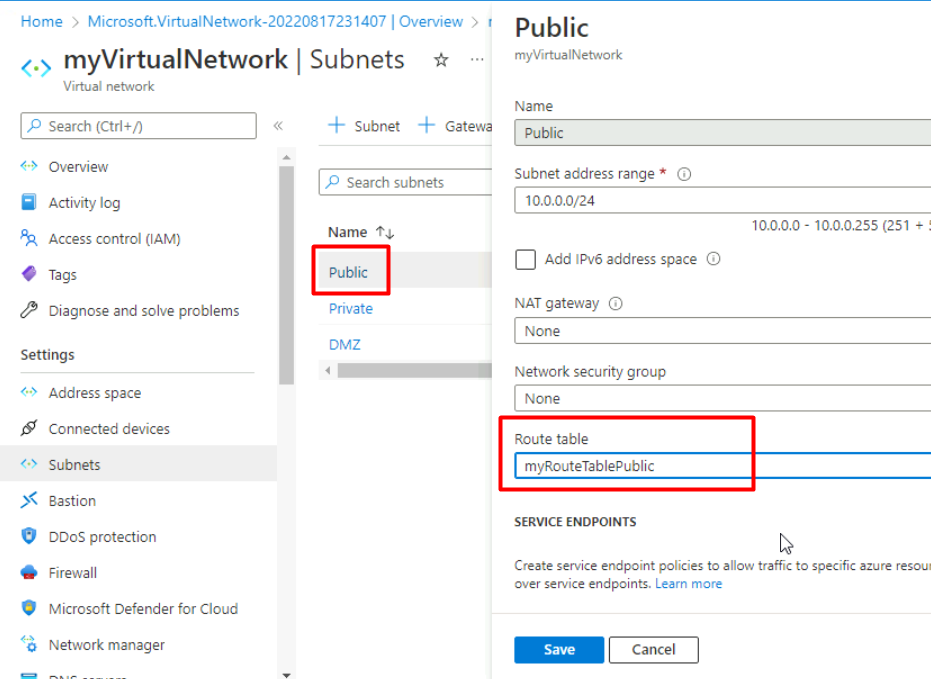
Task: Open Address space settings
Action: [95, 393]
